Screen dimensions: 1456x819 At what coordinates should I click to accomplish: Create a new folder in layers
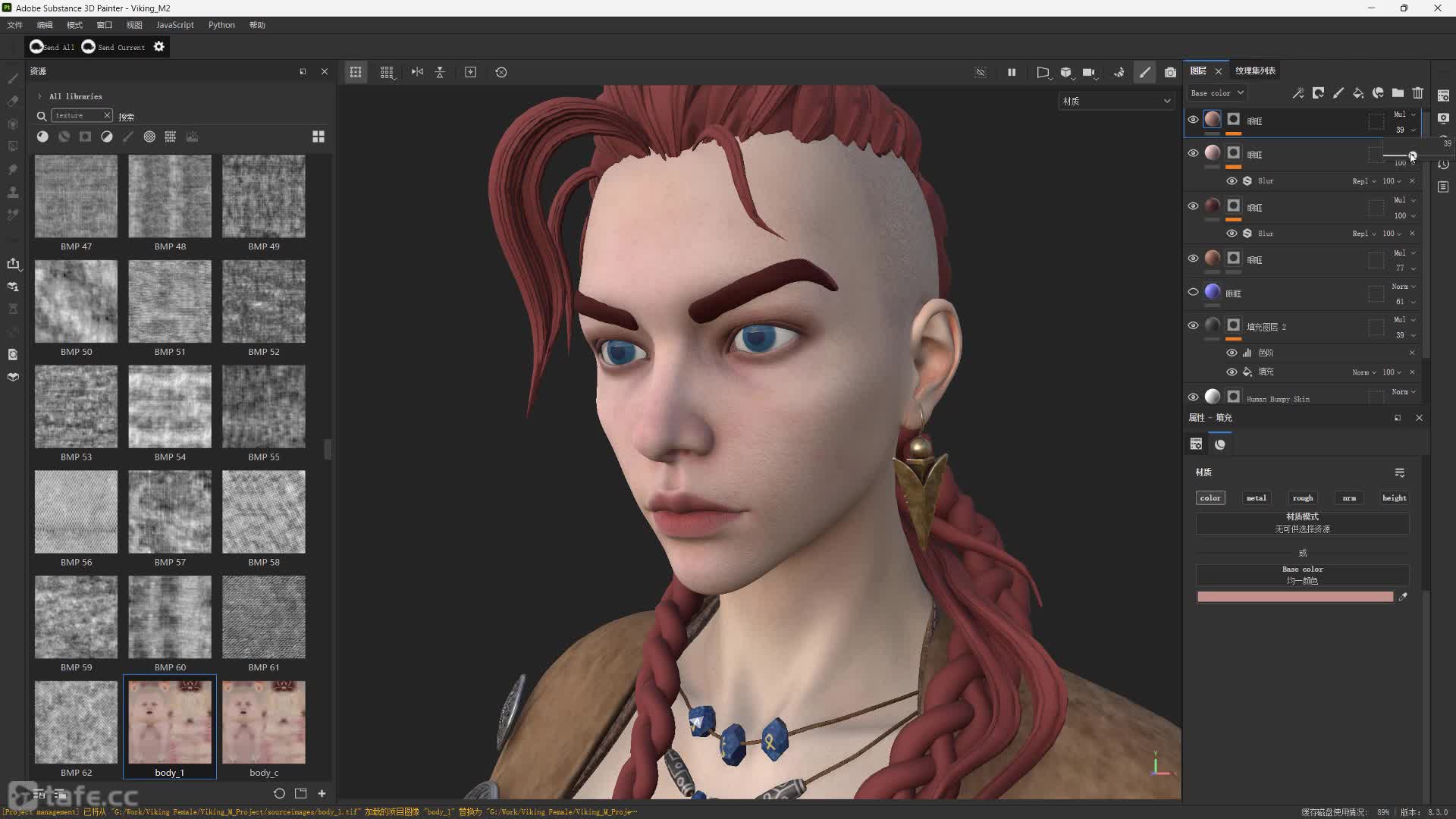coord(1398,93)
